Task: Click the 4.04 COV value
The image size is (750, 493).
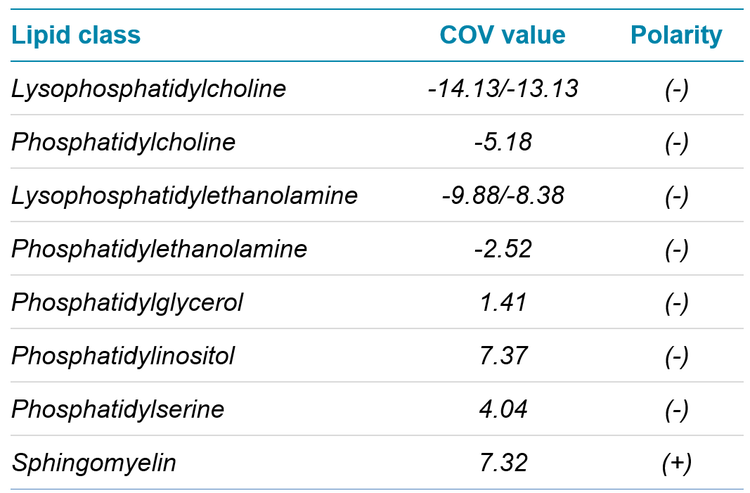Action: [502, 410]
